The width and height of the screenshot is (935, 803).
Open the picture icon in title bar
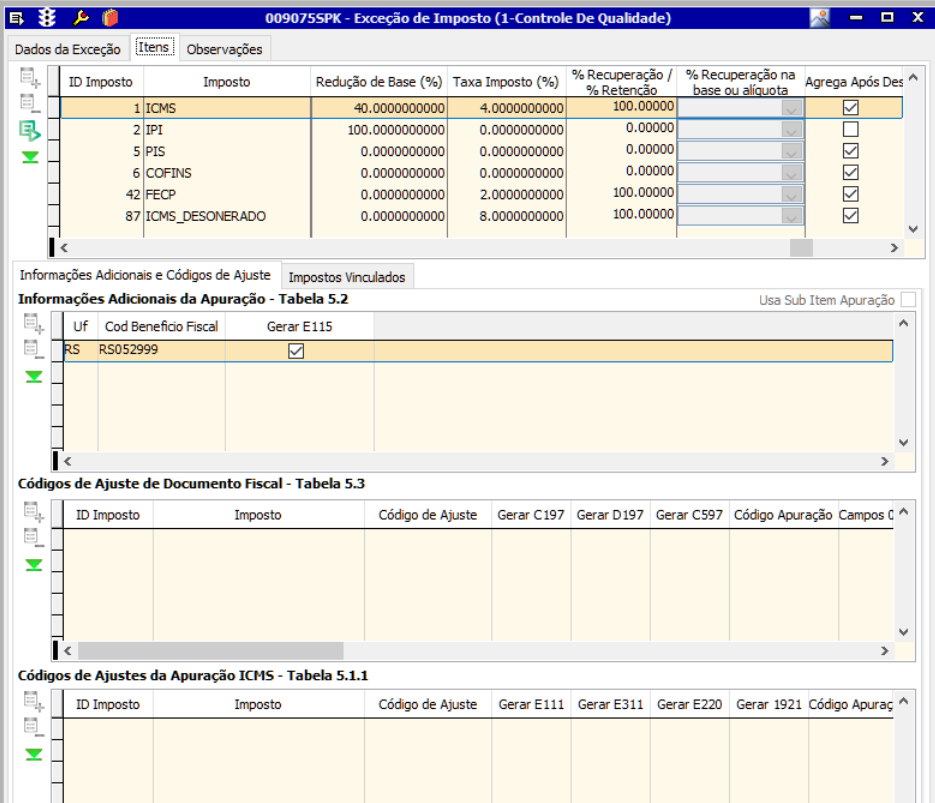pos(820,17)
